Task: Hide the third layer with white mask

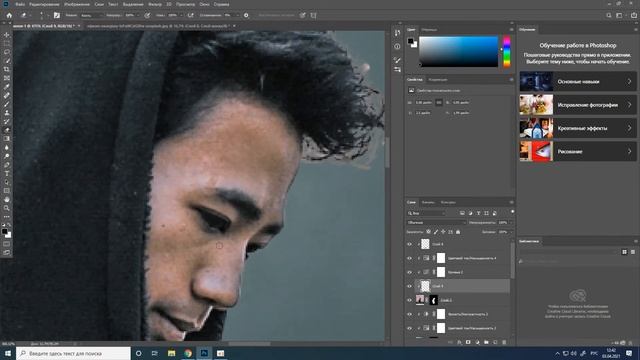Action: point(409,272)
